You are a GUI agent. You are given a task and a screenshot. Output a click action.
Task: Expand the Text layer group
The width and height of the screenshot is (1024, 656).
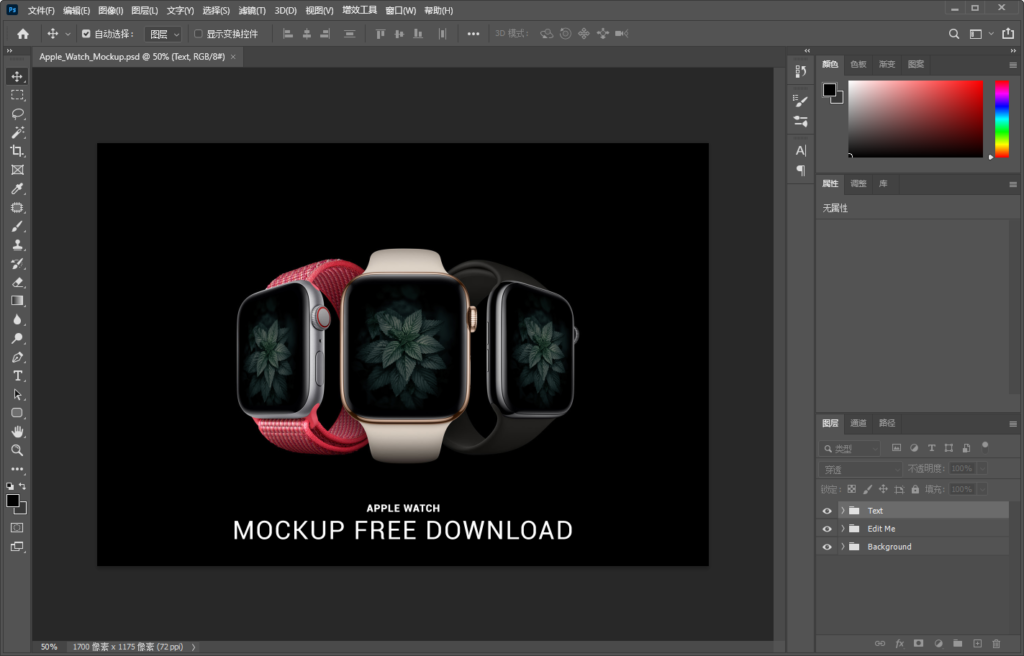click(x=842, y=511)
